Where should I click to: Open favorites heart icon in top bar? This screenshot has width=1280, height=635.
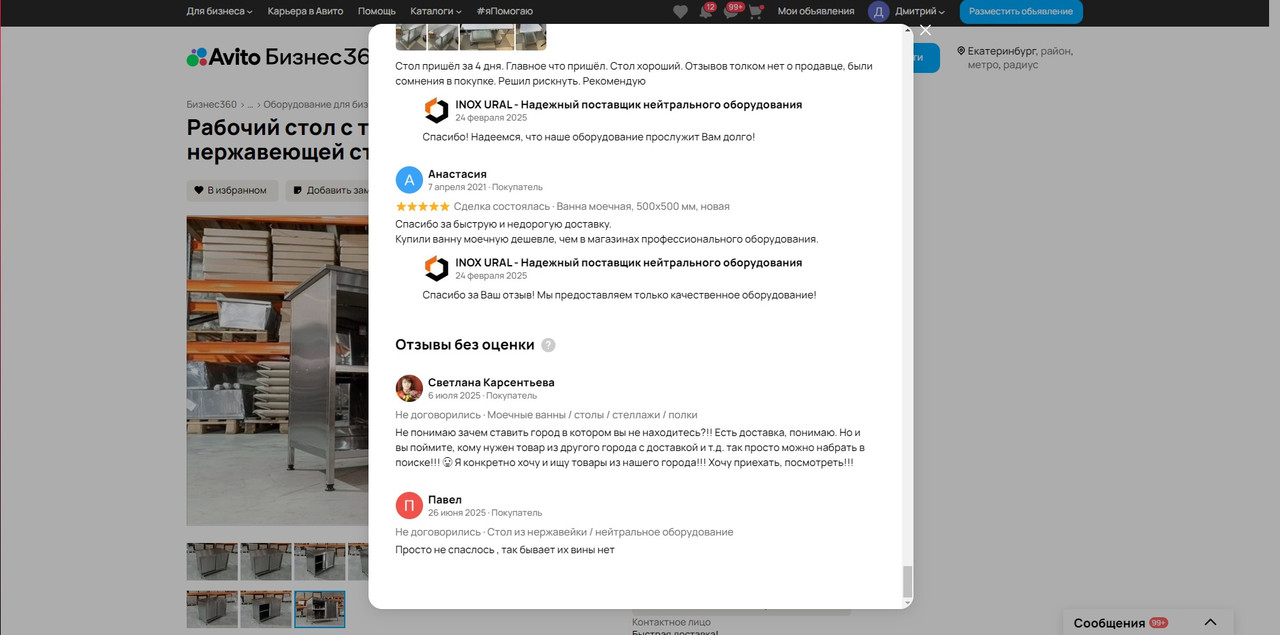click(x=680, y=11)
